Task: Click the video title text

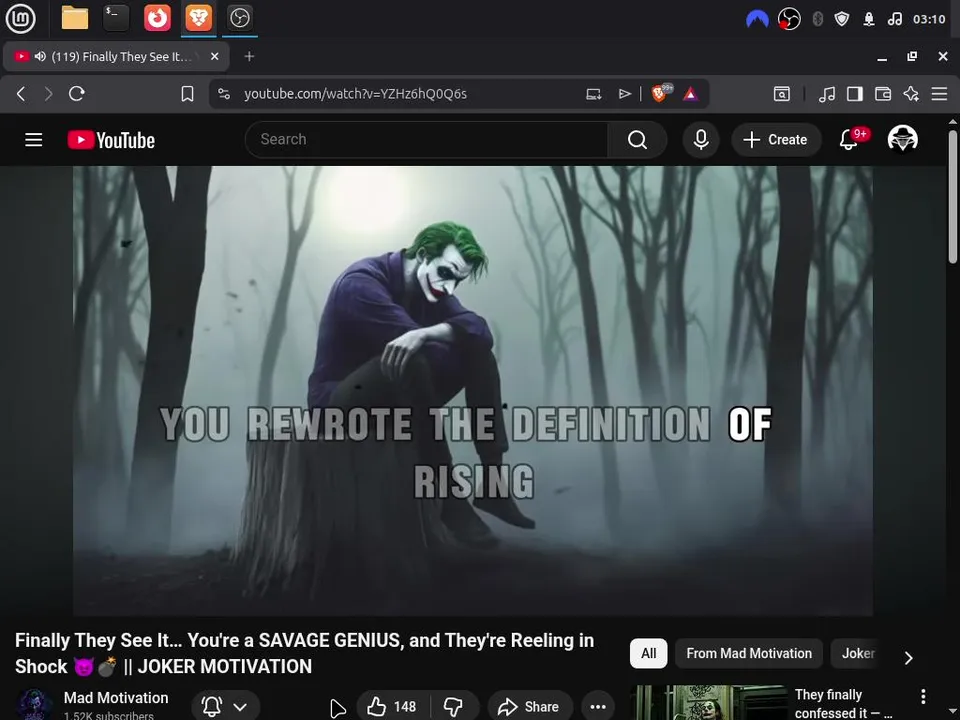Action: (x=304, y=653)
